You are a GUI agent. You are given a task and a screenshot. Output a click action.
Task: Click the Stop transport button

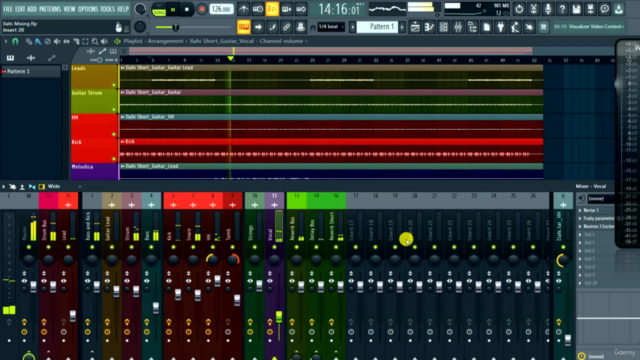click(x=187, y=9)
